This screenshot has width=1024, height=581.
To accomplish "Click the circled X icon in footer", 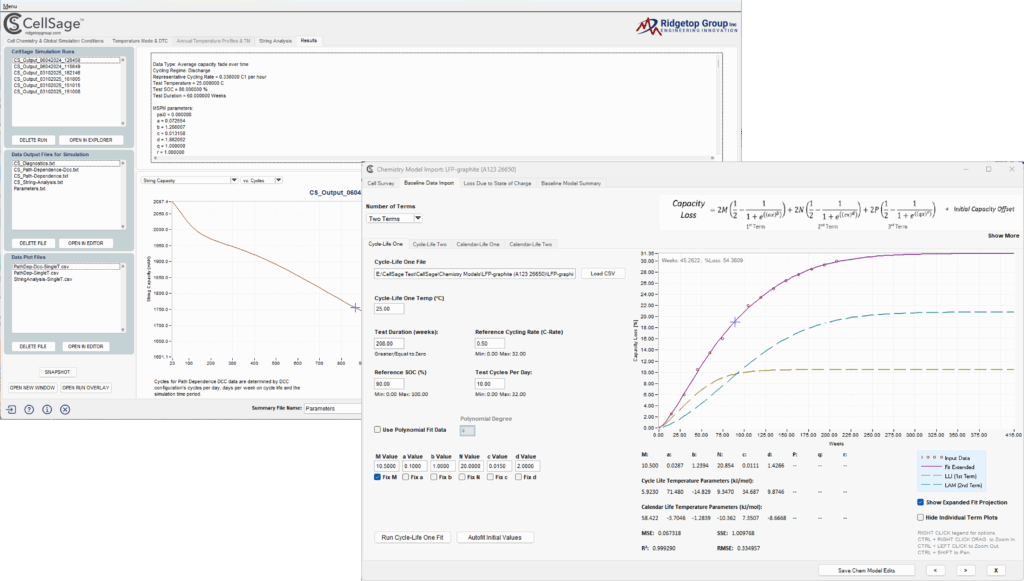I will point(65,409).
